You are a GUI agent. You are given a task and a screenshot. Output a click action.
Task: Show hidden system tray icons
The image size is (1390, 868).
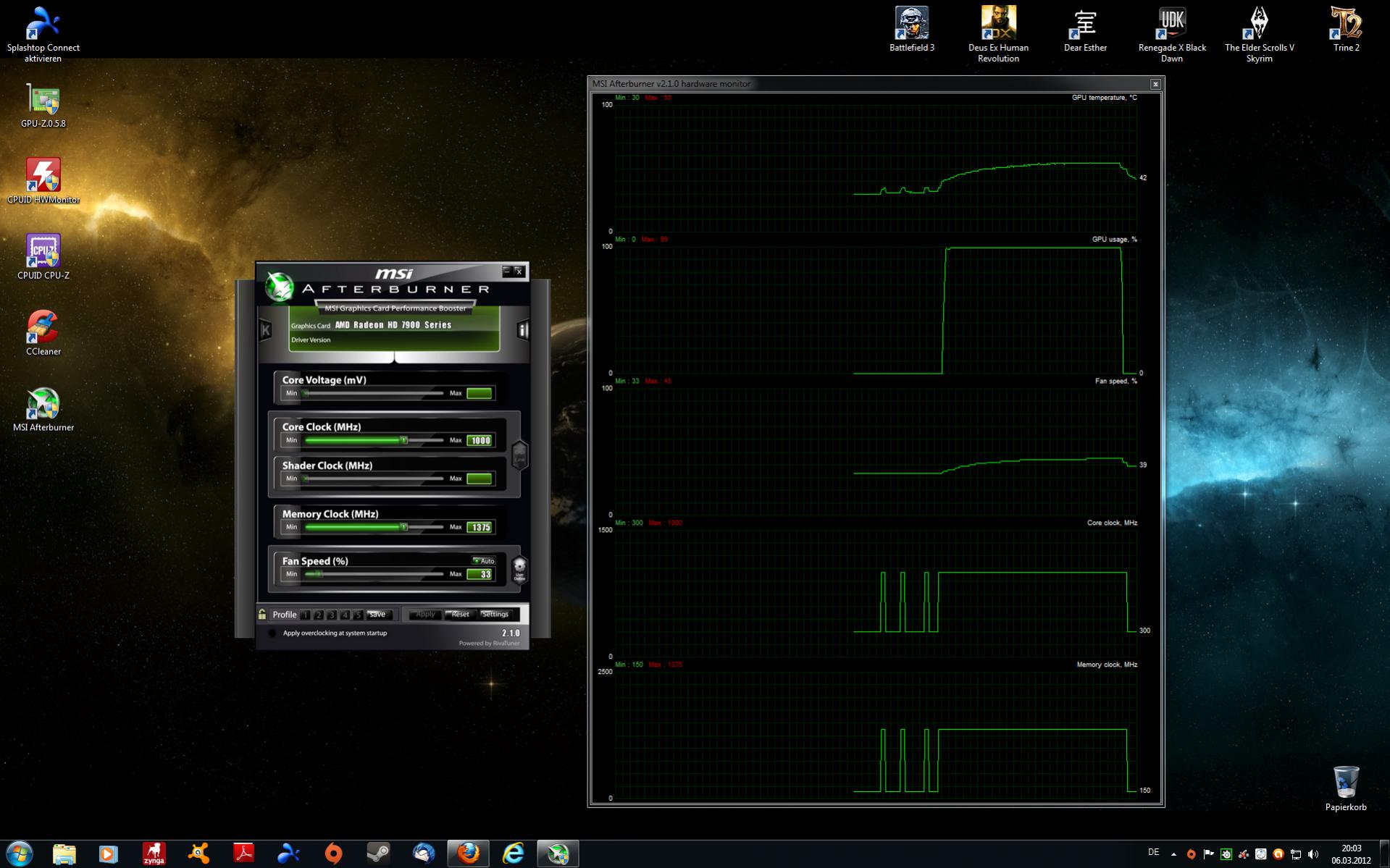pos(1173,854)
